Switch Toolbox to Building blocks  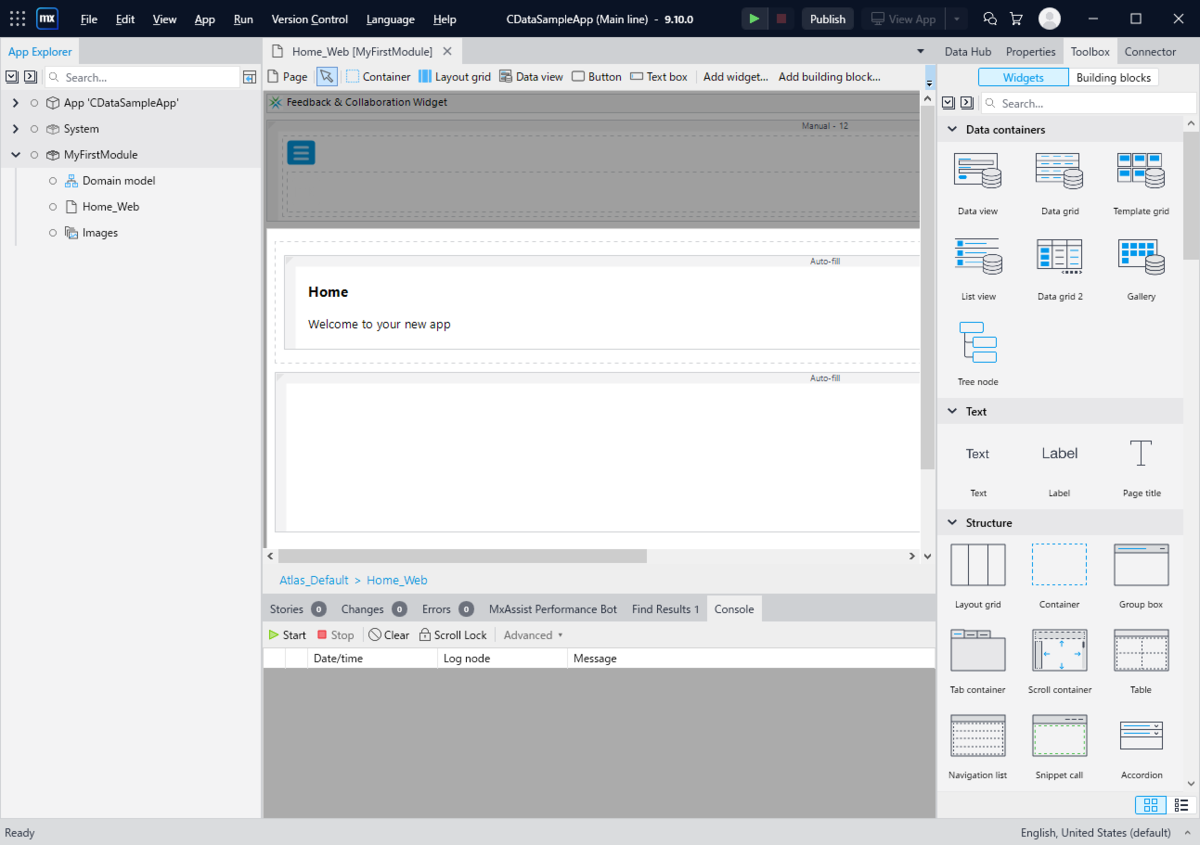1113,77
